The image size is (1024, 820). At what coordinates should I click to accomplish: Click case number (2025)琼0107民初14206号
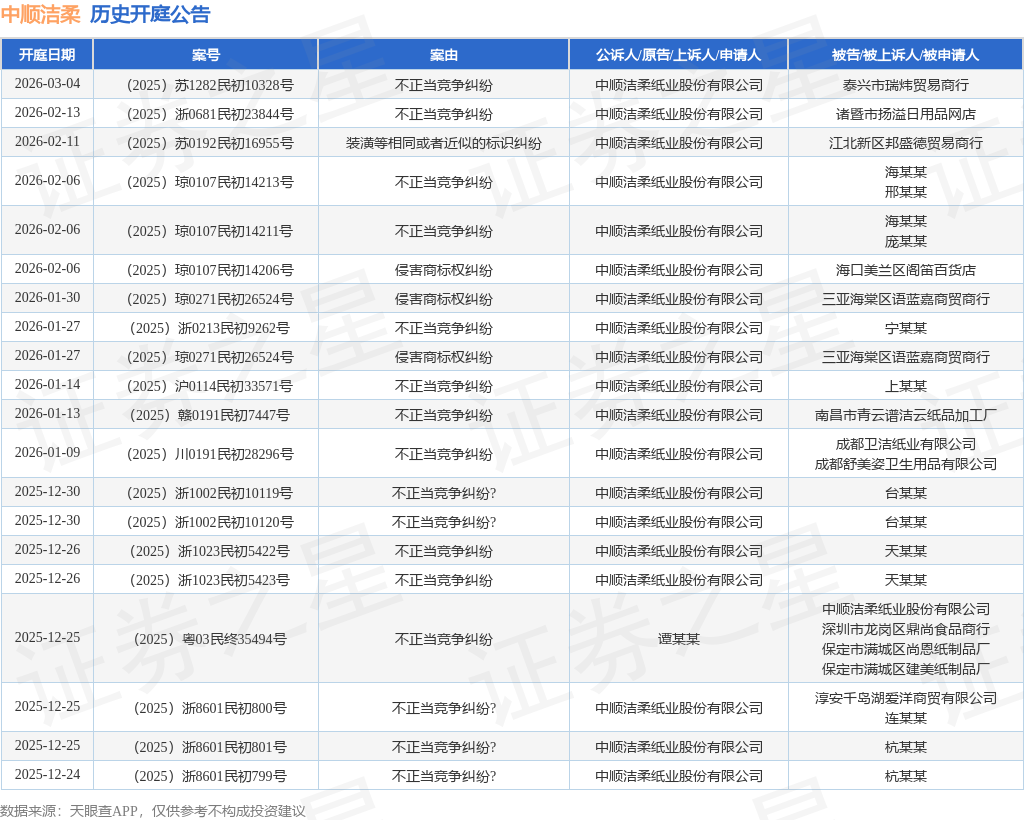click(210, 270)
